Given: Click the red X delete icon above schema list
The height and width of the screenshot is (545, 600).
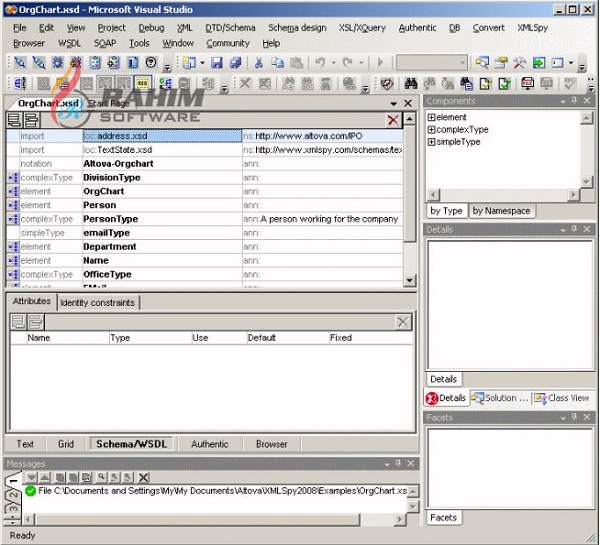Looking at the screenshot, I should coord(393,120).
